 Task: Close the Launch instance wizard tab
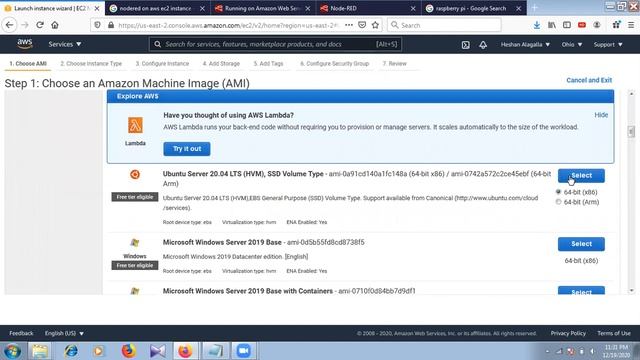coord(97,8)
